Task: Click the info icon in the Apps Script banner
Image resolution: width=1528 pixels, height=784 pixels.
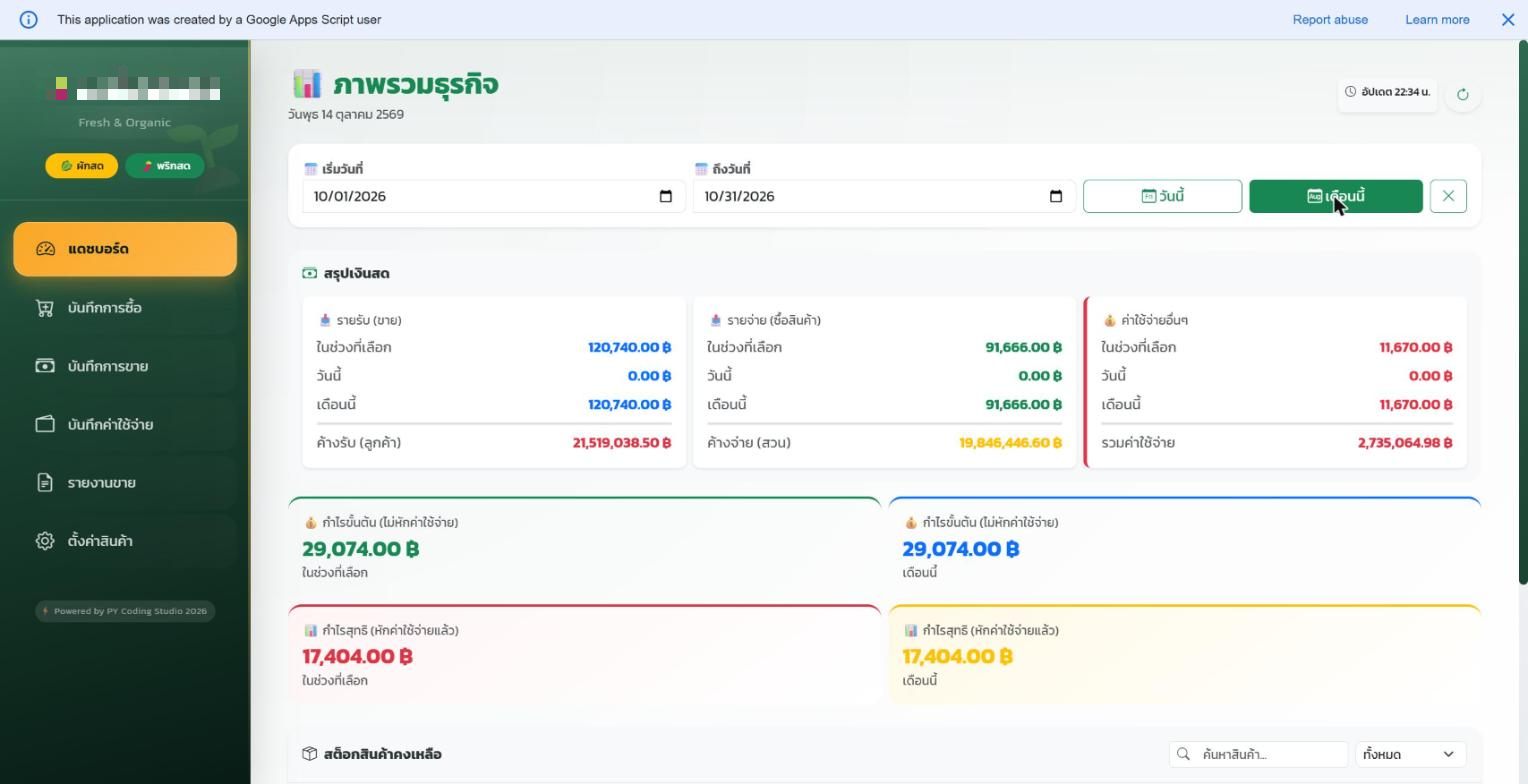Action: [29, 19]
